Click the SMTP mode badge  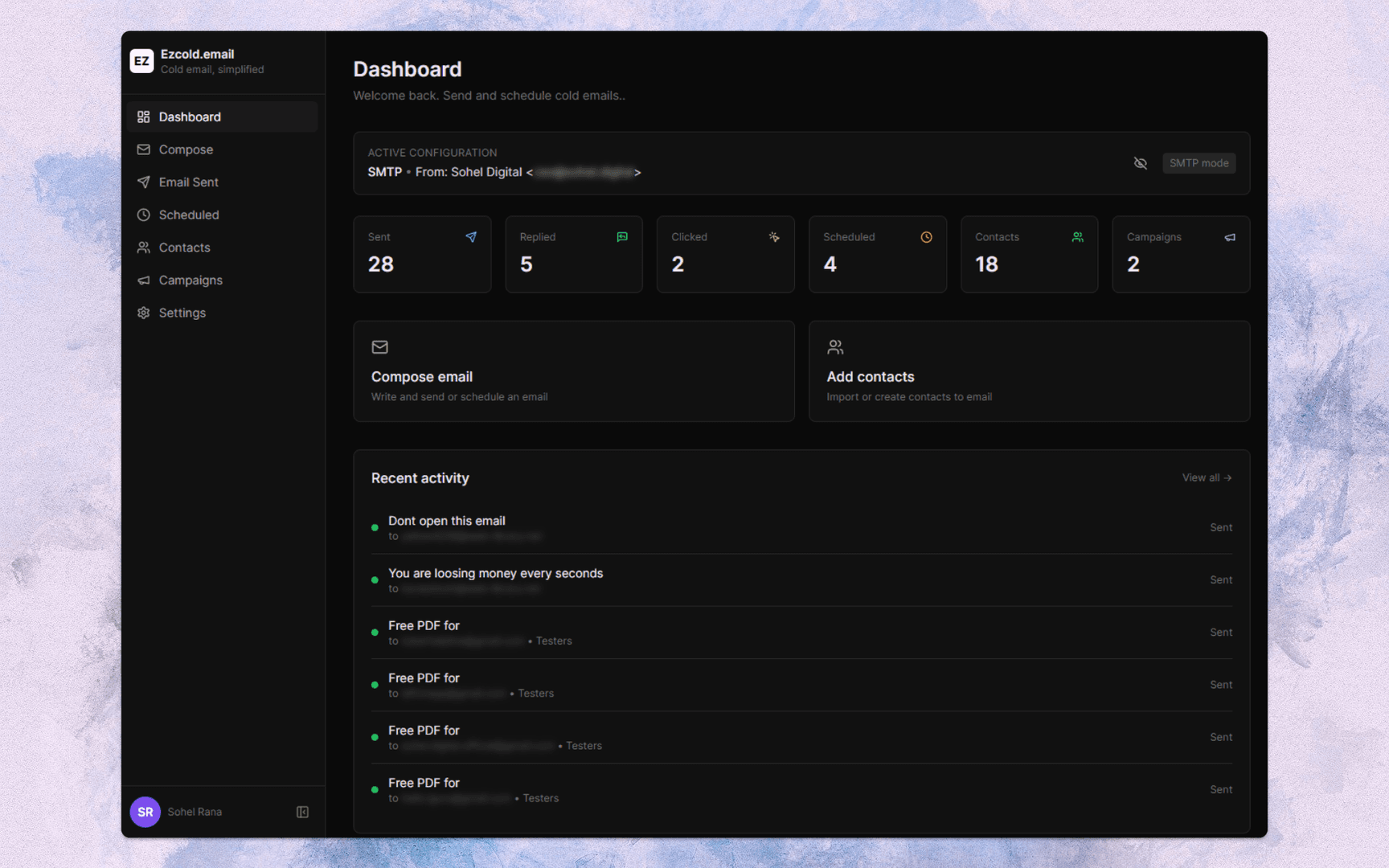coord(1198,163)
